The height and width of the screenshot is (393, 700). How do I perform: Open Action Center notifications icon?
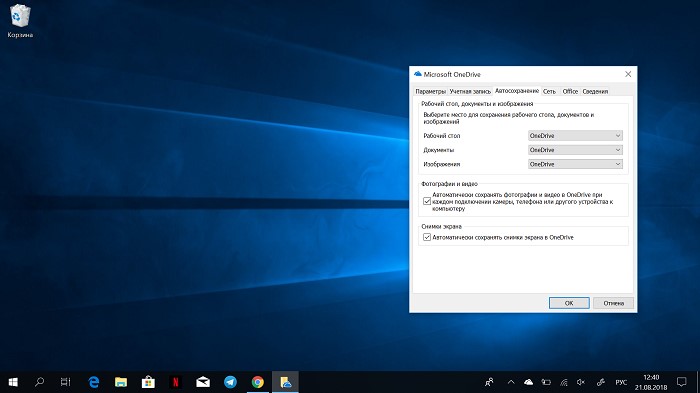click(x=682, y=382)
